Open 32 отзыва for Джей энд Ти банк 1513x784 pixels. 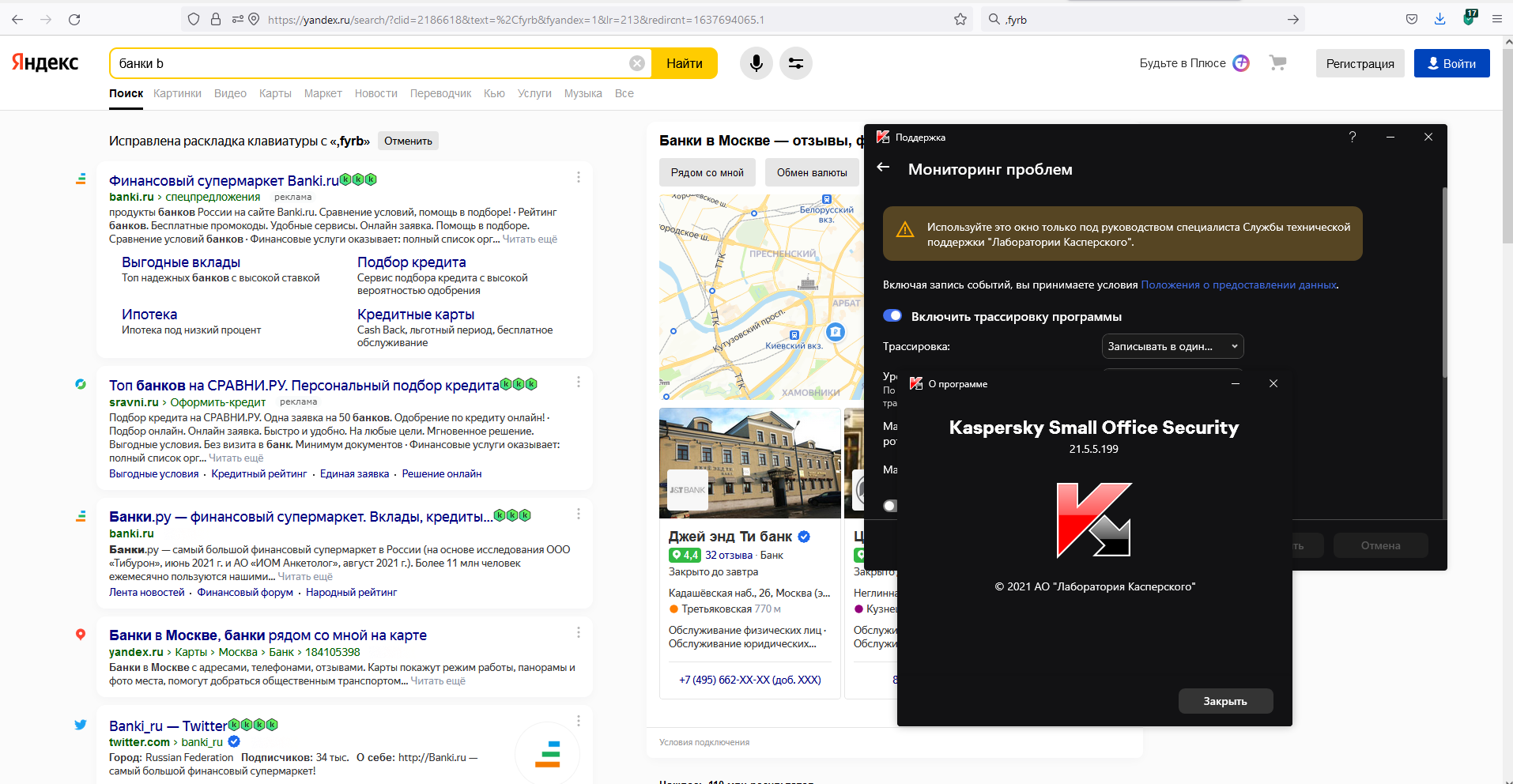728,555
